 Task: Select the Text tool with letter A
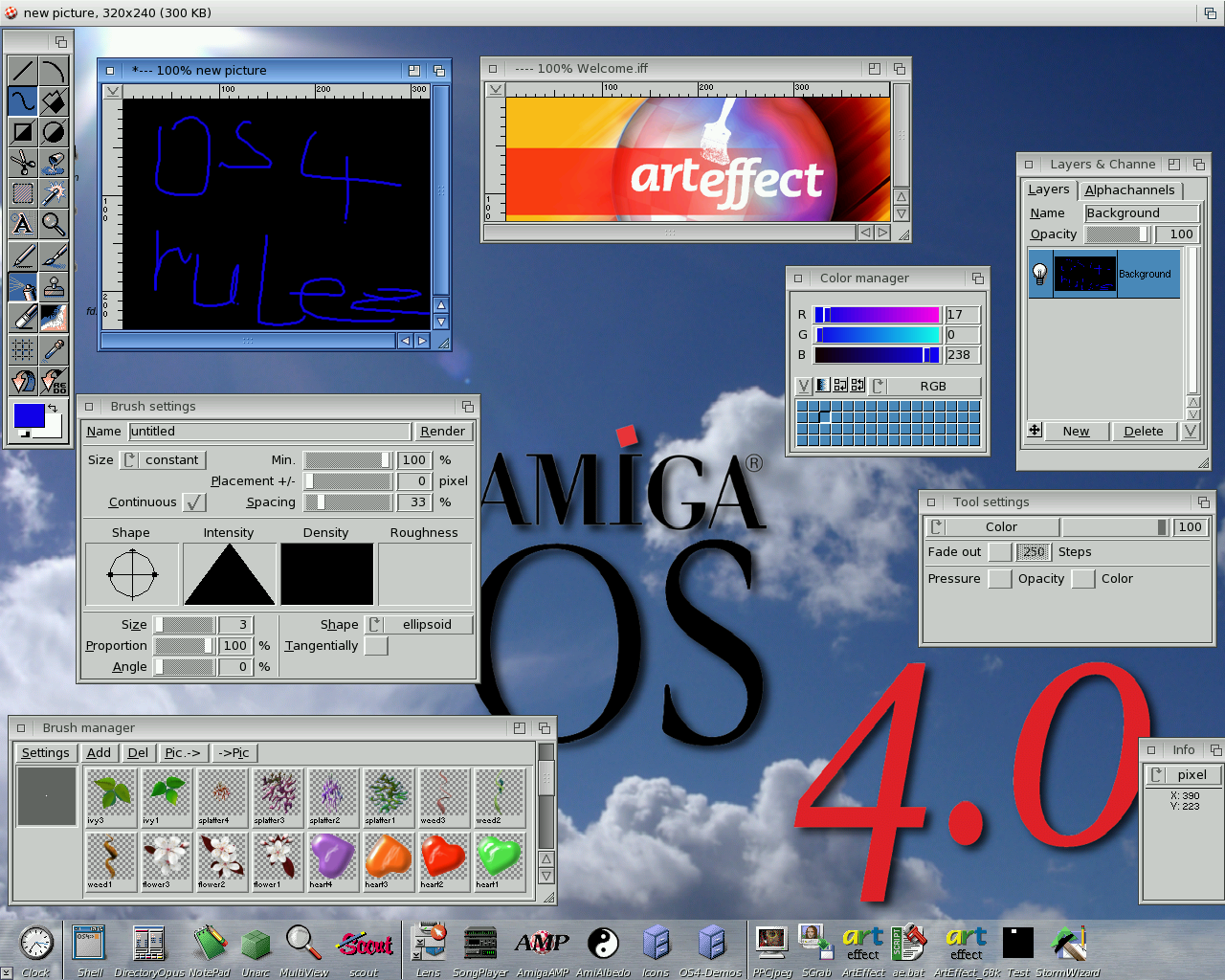[23, 224]
